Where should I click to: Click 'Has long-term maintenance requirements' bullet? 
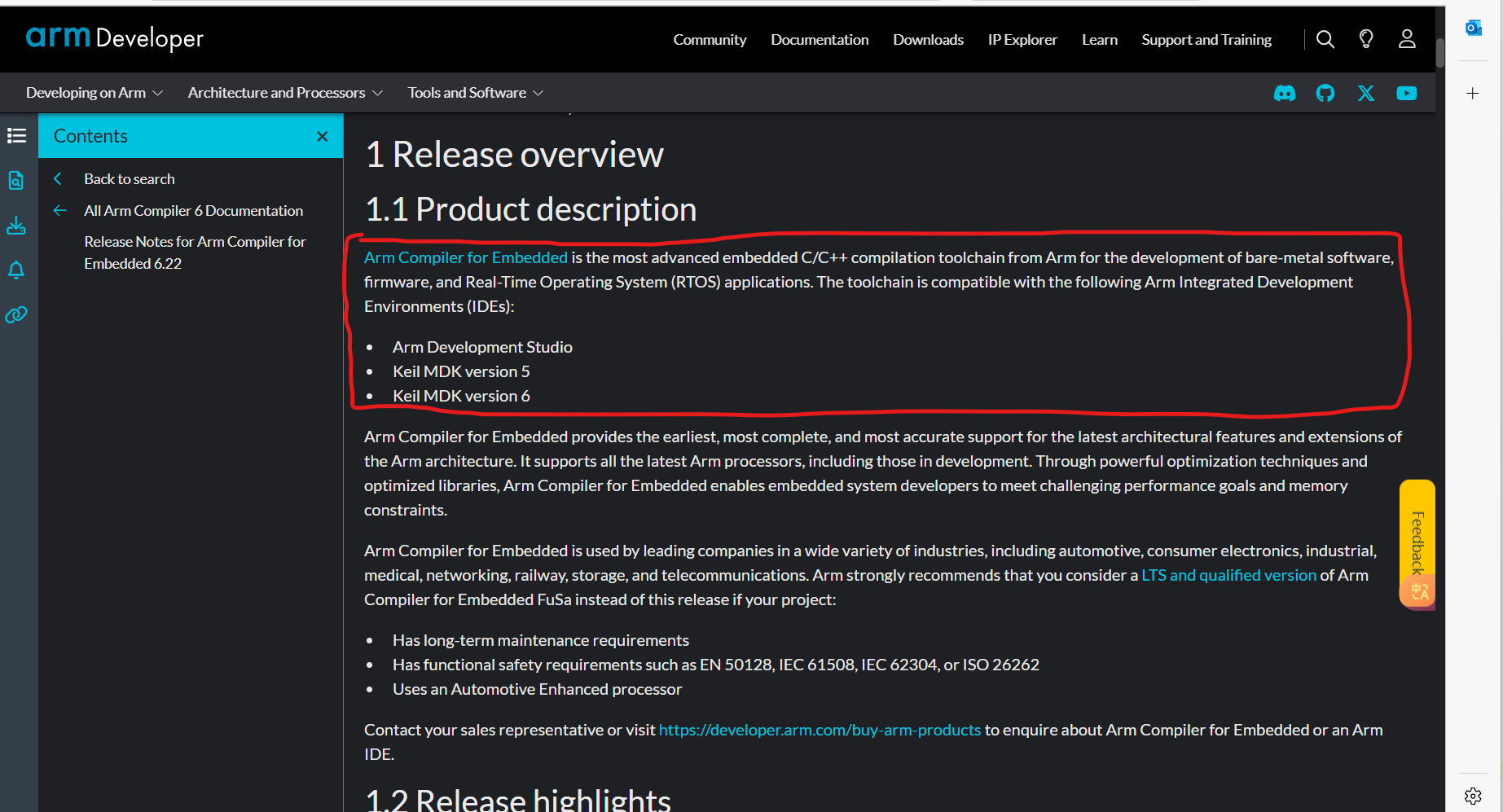click(541, 640)
